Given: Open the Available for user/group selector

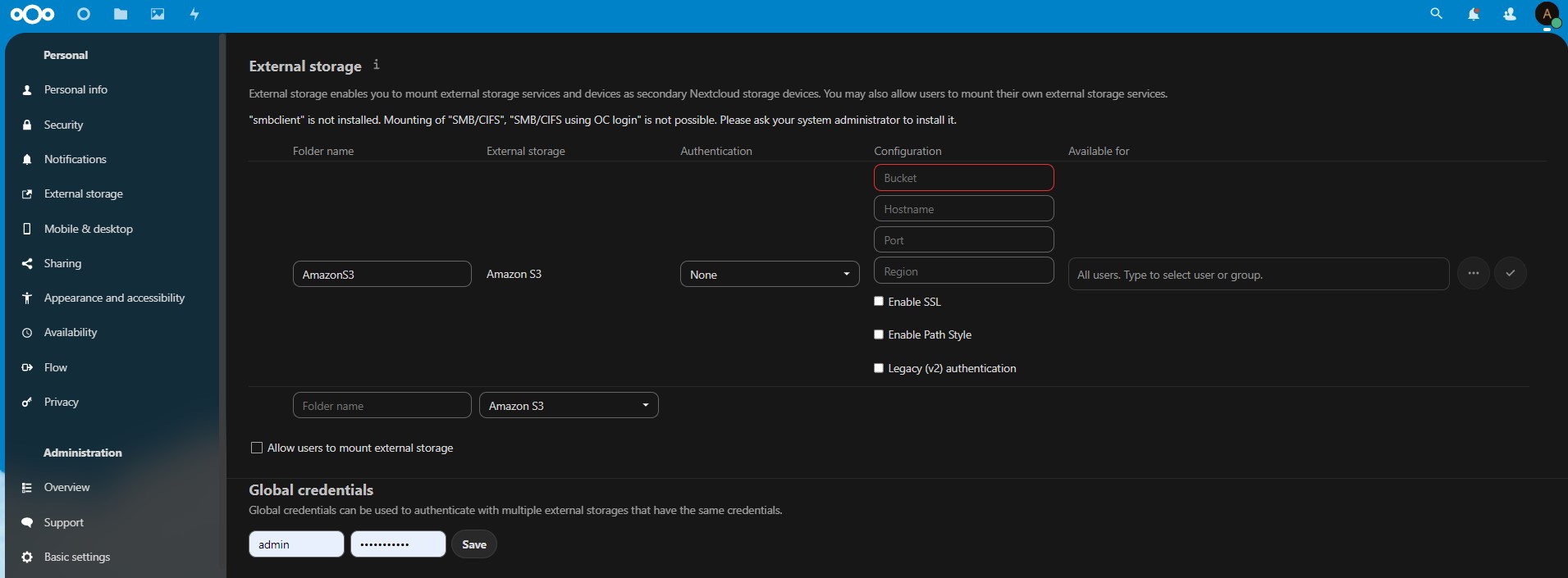Looking at the screenshot, I should click(x=1258, y=275).
